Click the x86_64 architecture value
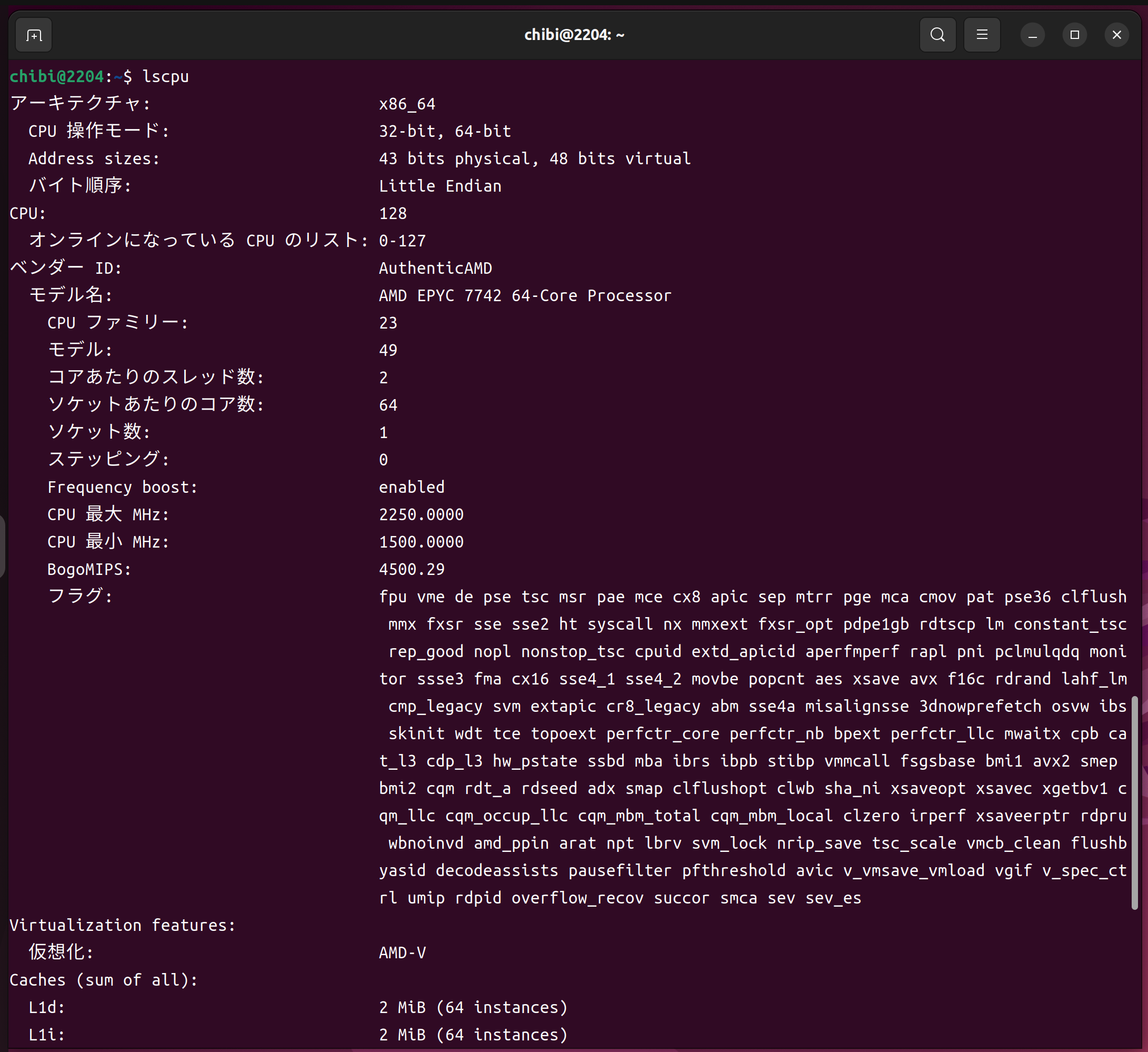 coord(407,104)
